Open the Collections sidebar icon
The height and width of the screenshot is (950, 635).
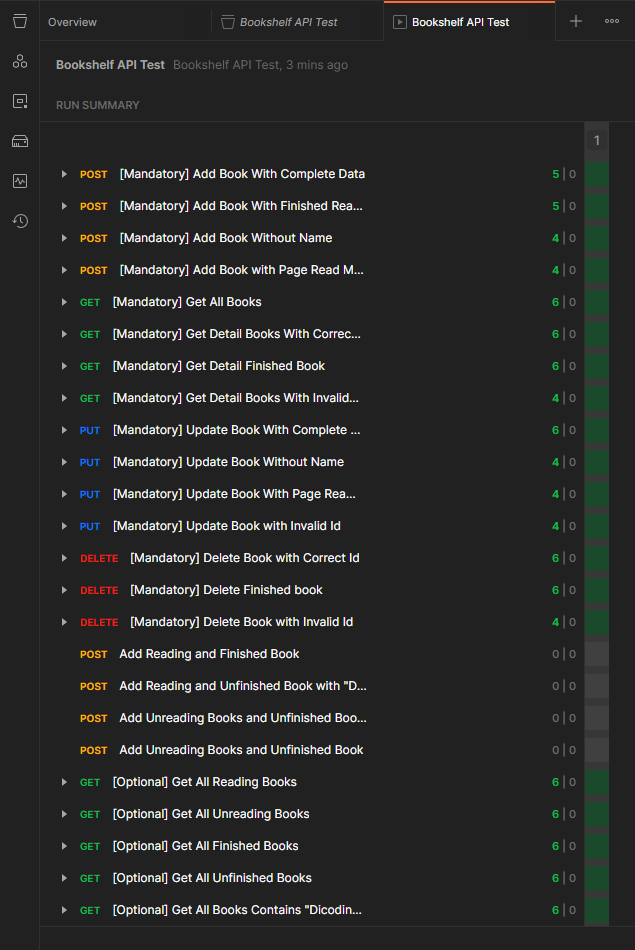[20, 22]
